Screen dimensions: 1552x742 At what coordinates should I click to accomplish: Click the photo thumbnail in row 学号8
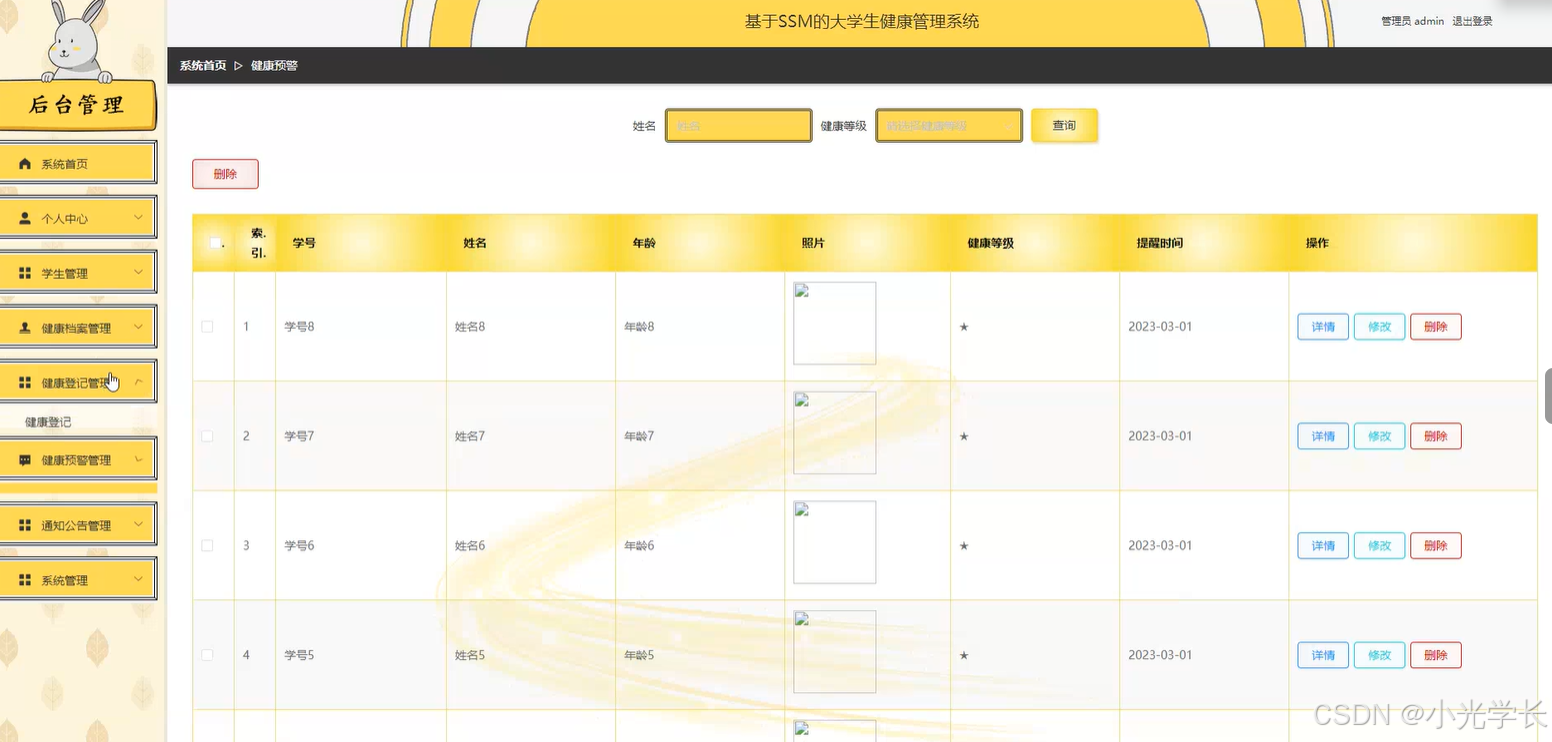835,323
